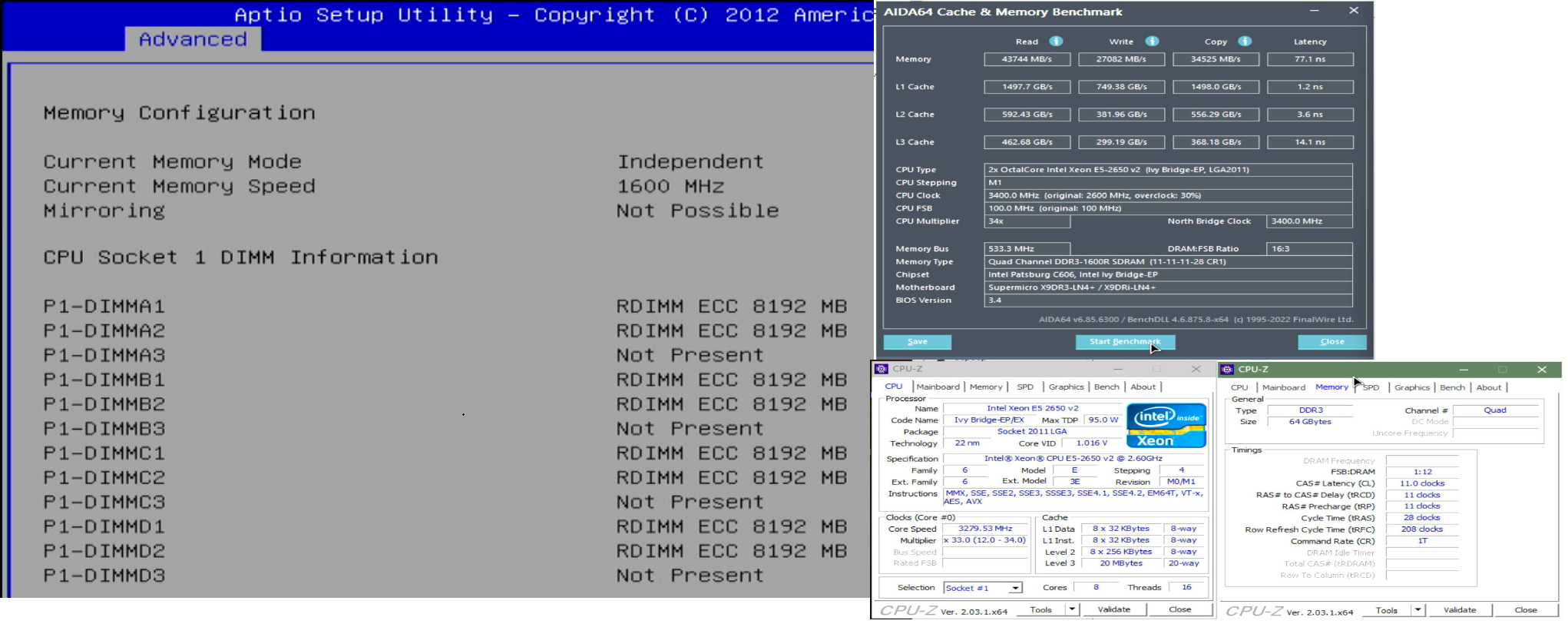Click the Multiplier value x 33.0
Image resolution: width=1568 pixels, height=624 pixels.
[x=985, y=540]
